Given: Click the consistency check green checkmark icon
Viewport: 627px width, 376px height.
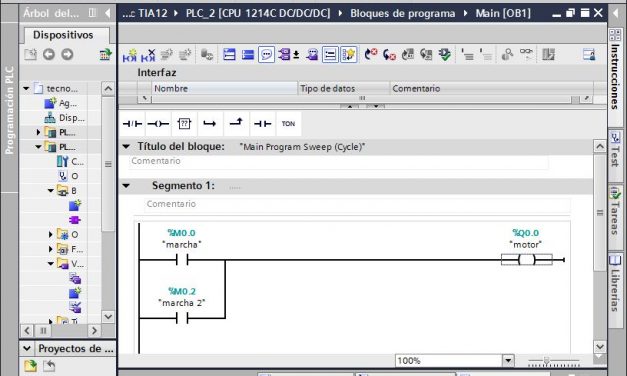Looking at the screenshot, I should (x=445, y=55).
